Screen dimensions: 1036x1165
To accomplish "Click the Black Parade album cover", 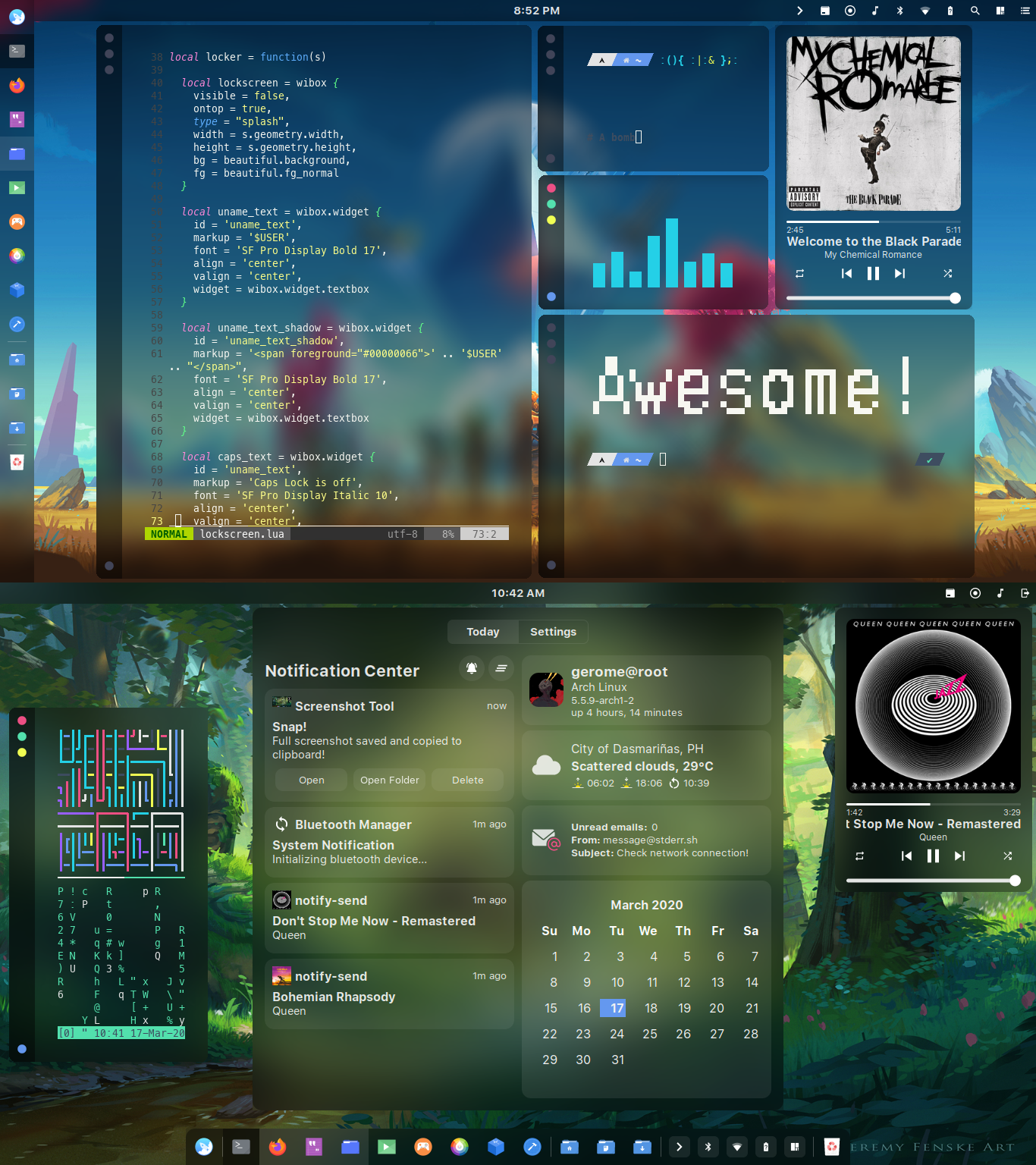I will [874, 124].
